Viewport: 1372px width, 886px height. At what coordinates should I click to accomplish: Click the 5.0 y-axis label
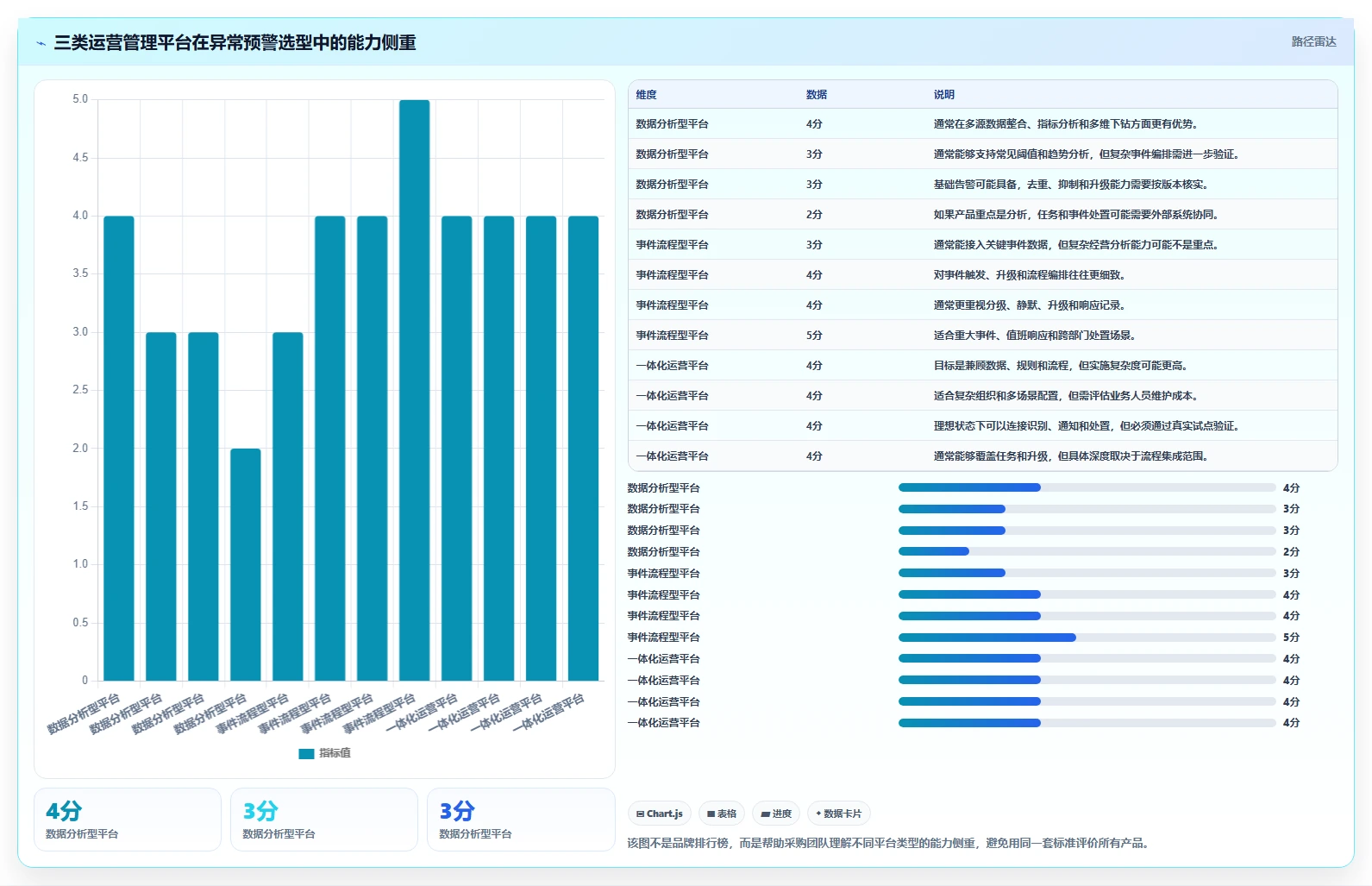point(80,99)
